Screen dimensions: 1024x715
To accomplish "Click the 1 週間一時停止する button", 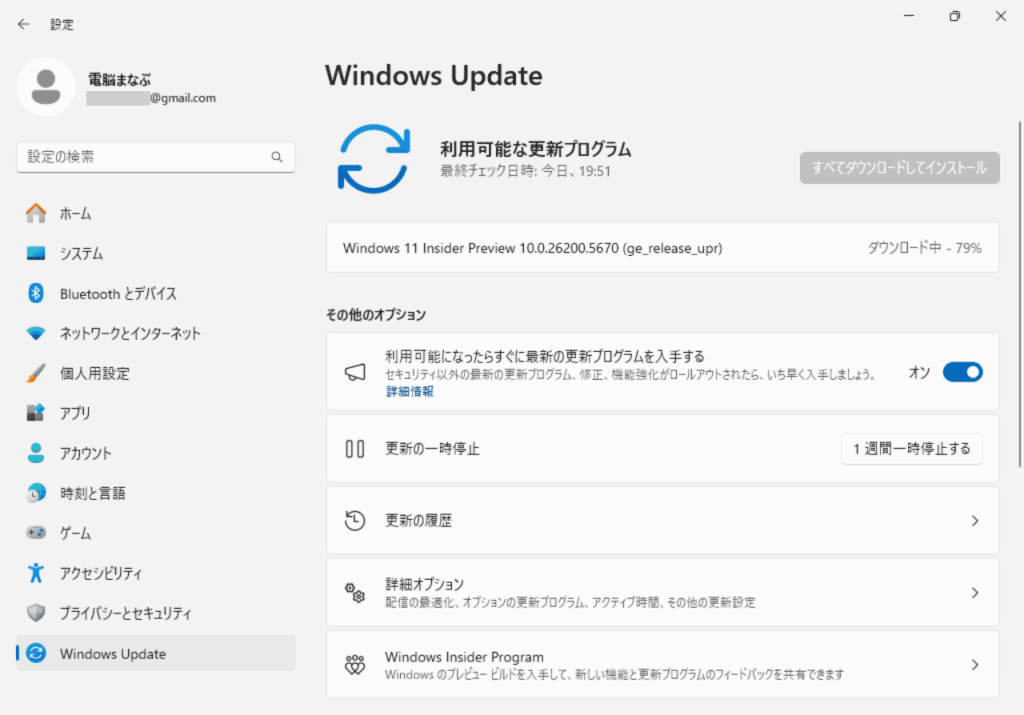I will [x=912, y=449].
